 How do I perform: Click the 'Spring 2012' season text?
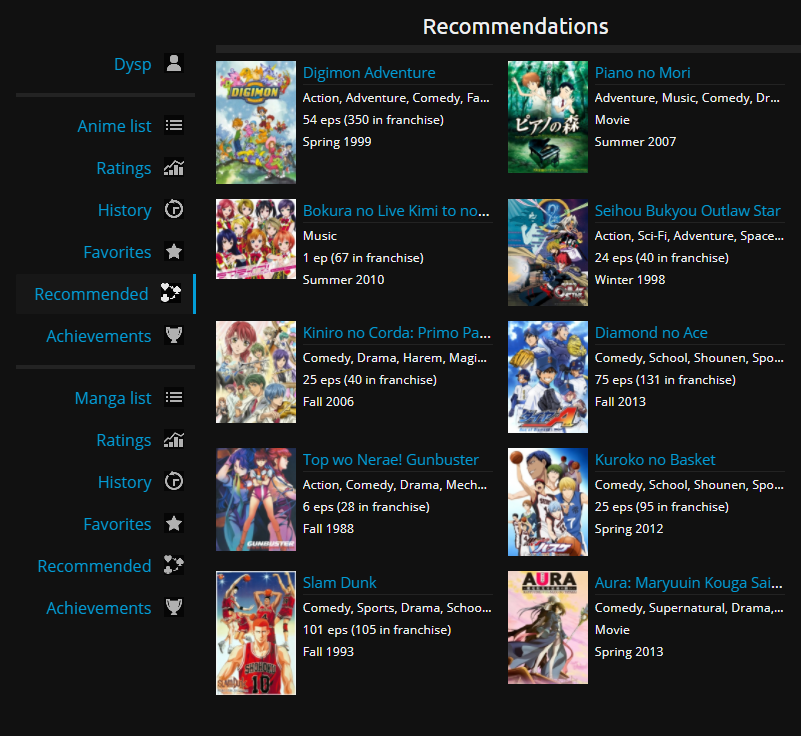629,529
